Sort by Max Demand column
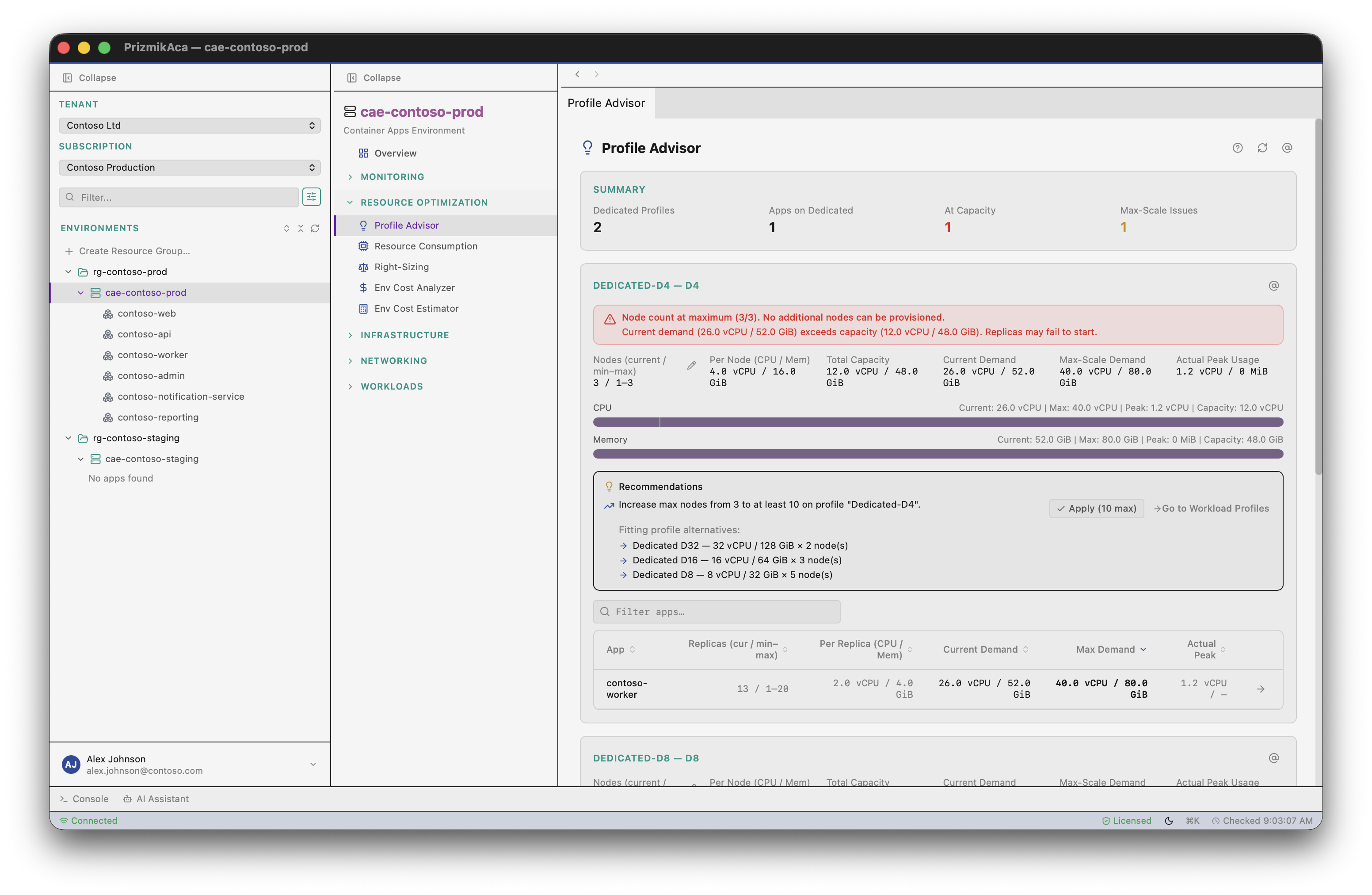The height and width of the screenshot is (895, 1372). 1111,649
